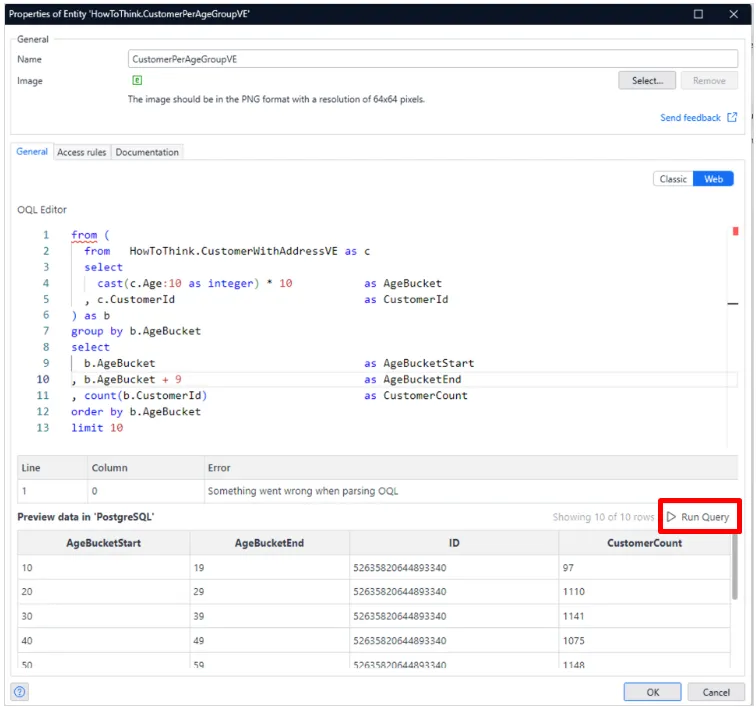Open the Documentation tab
Viewport: 756px width, 707px height.
coord(147,152)
